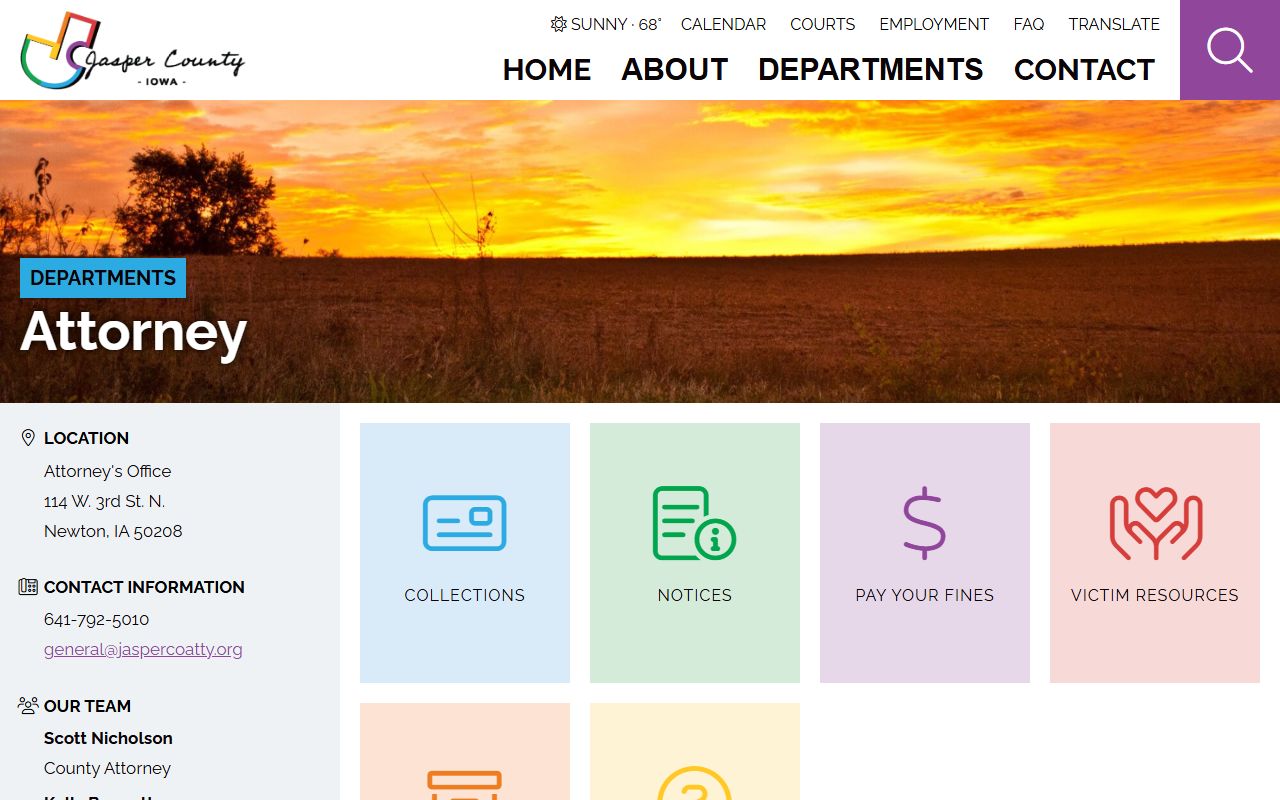This screenshot has width=1280, height=800.
Task: Open the Victim Resources heart-hands icon
Action: pyautogui.click(x=1155, y=523)
